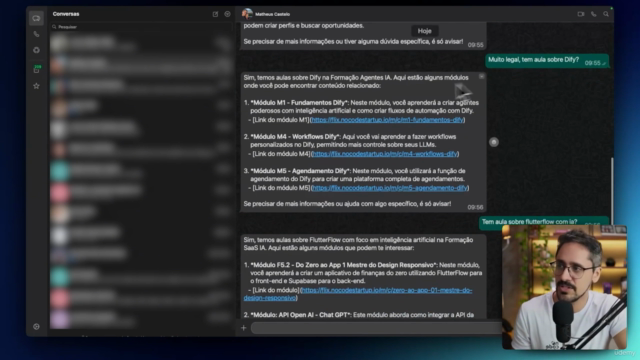Click the Pesquisar search field

pyautogui.click(x=141, y=27)
